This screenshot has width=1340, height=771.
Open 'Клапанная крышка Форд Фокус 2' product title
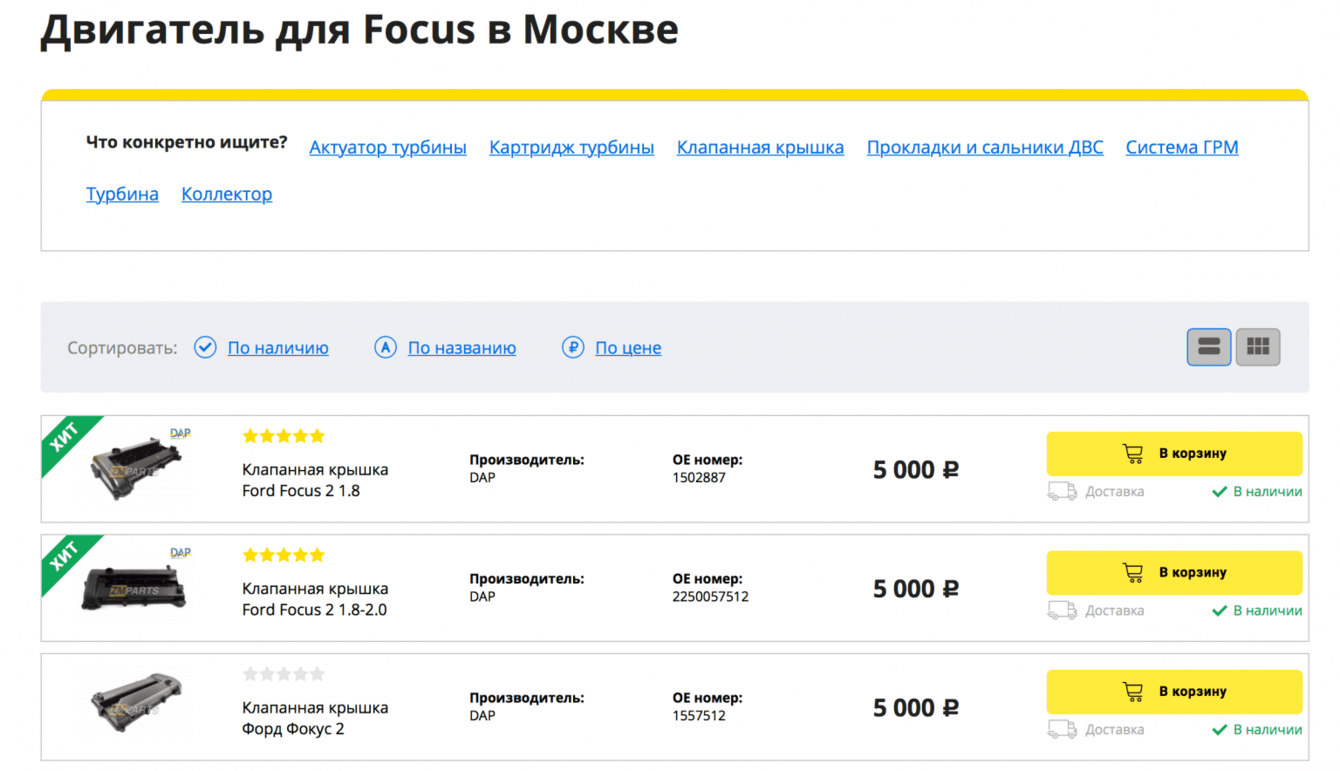315,718
